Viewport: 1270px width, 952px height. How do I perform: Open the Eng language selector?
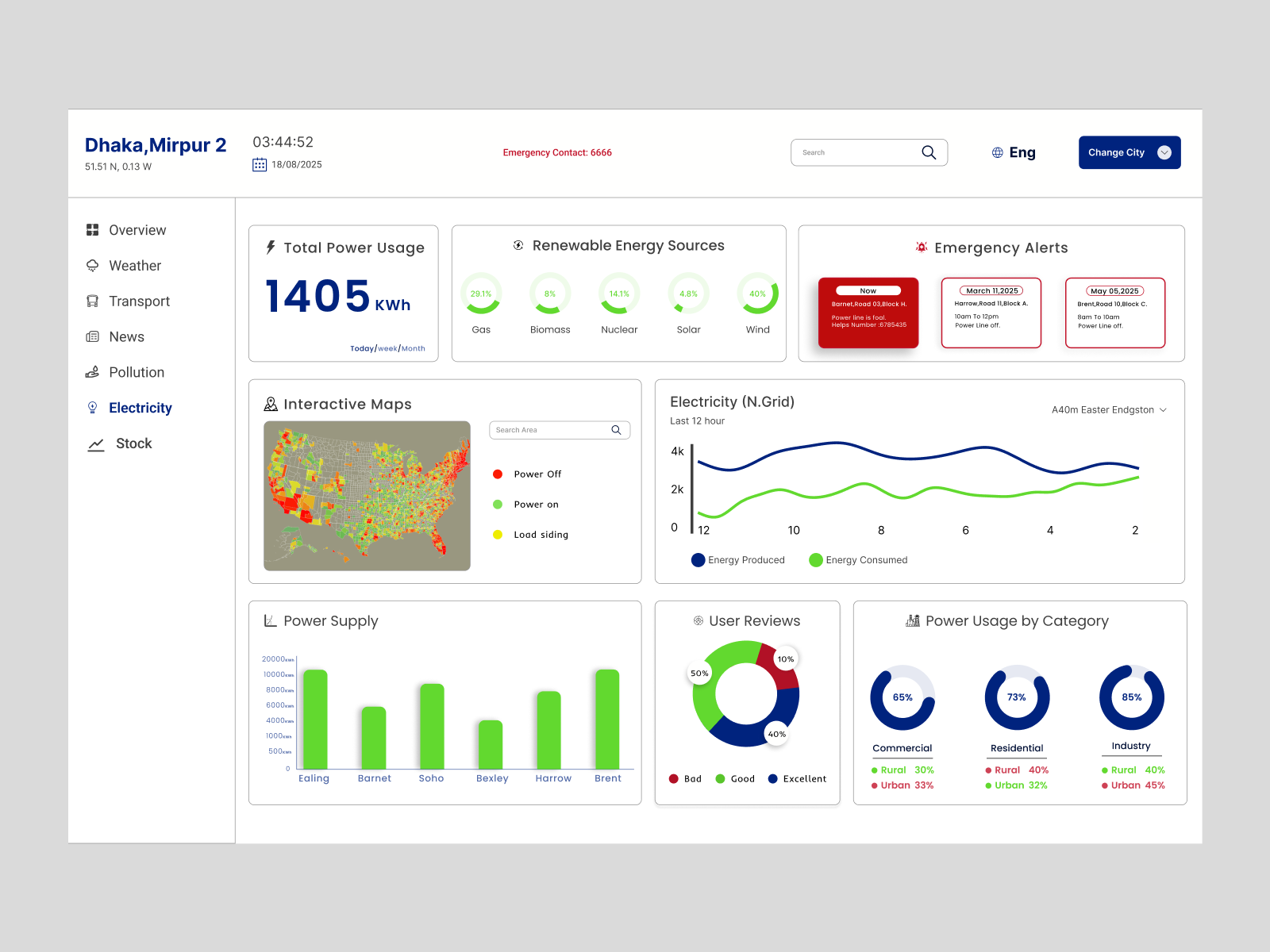pos(1014,152)
